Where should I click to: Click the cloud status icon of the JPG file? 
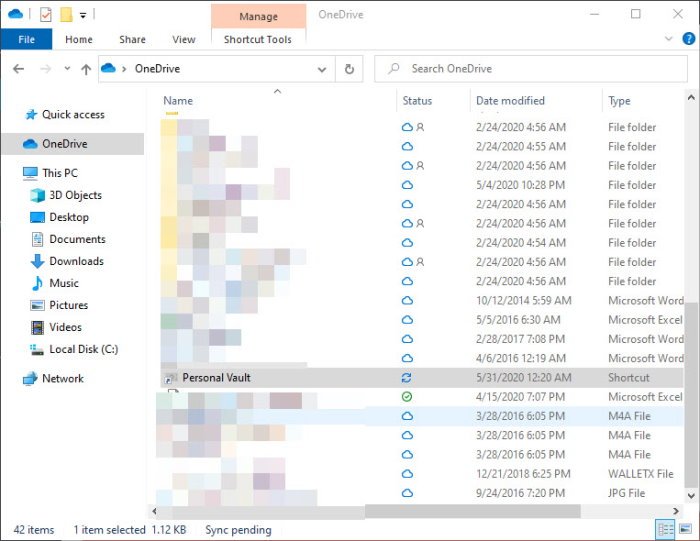tap(407, 493)
